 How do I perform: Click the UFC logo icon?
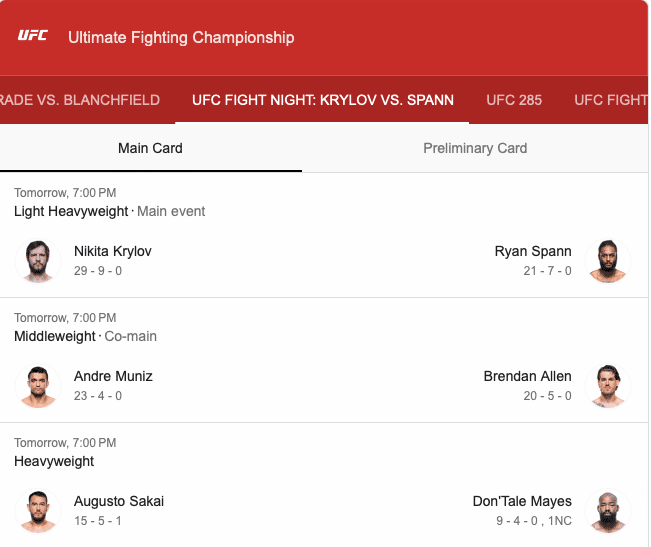pos(32,36)
